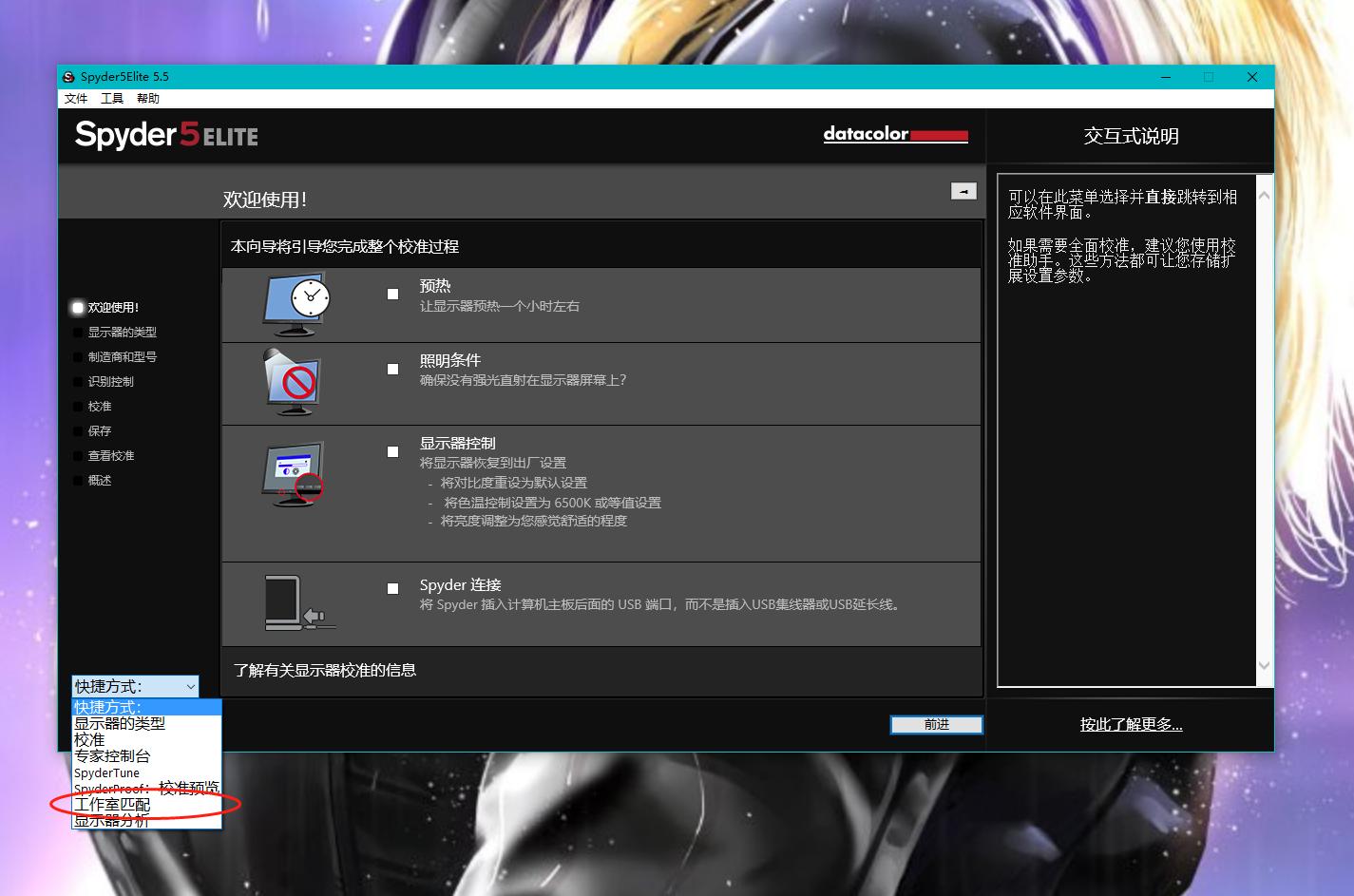The height and width of the screenshot is (896, 1354).
Task: Click the scroll-down arrow in the help panel
Action: (1264, 666)
